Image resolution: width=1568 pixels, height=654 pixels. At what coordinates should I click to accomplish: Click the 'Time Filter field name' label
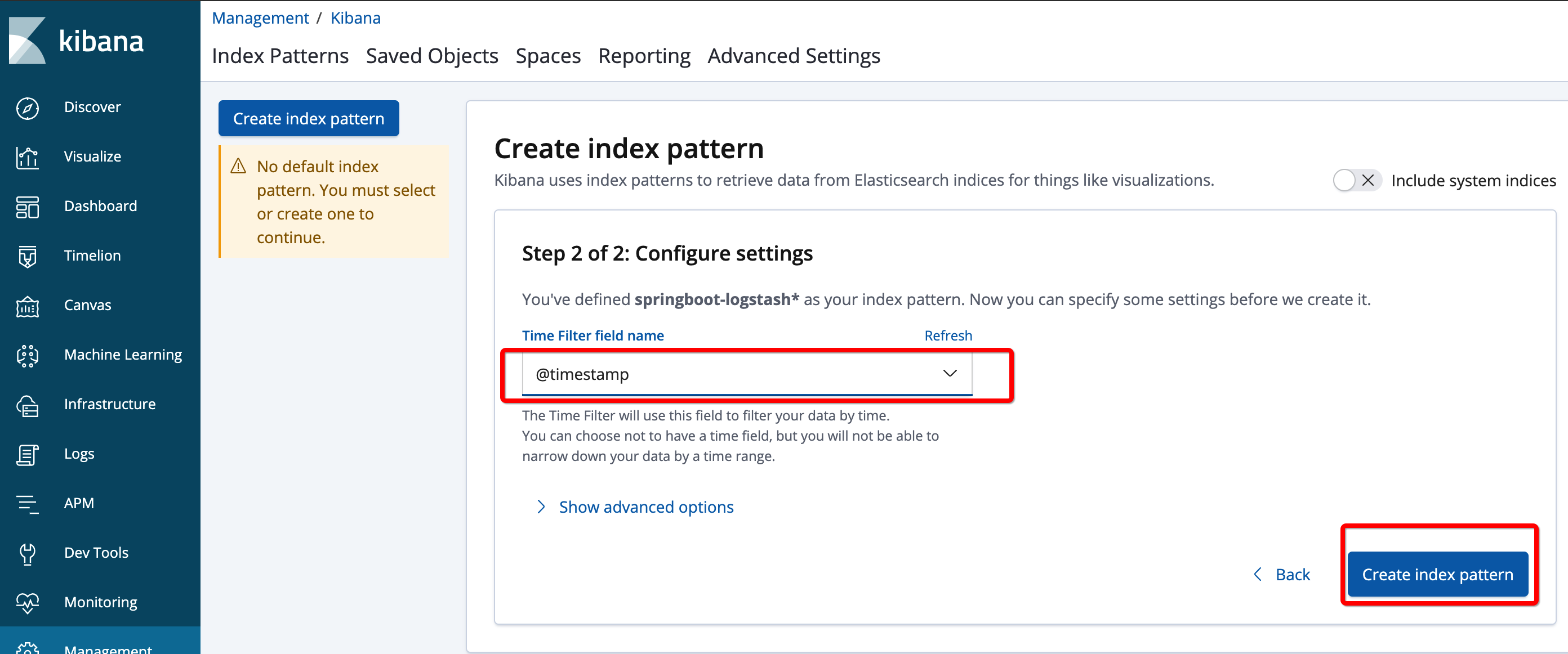tap(593, 336)
